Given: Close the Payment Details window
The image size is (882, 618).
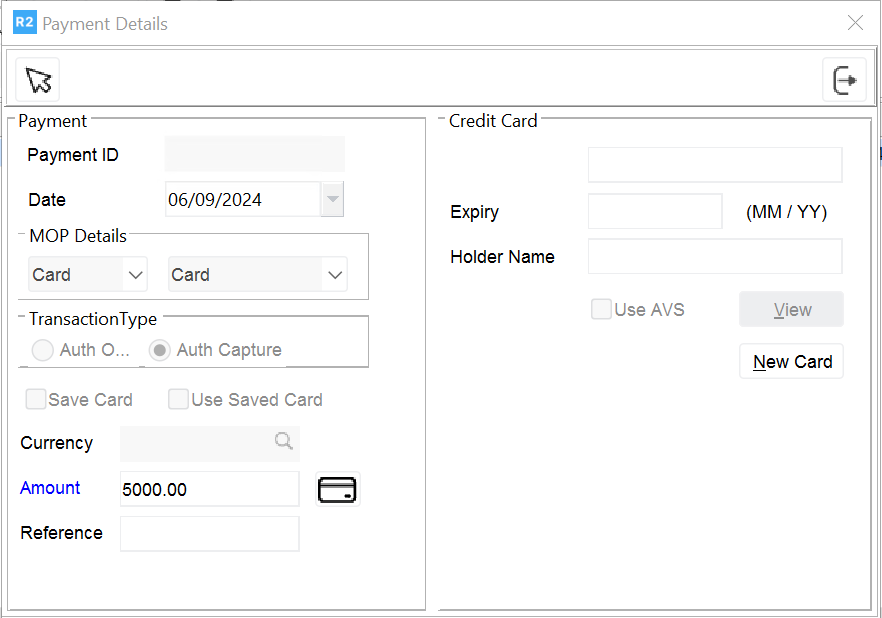Looking at the screenshot, I should click(855, 23).
